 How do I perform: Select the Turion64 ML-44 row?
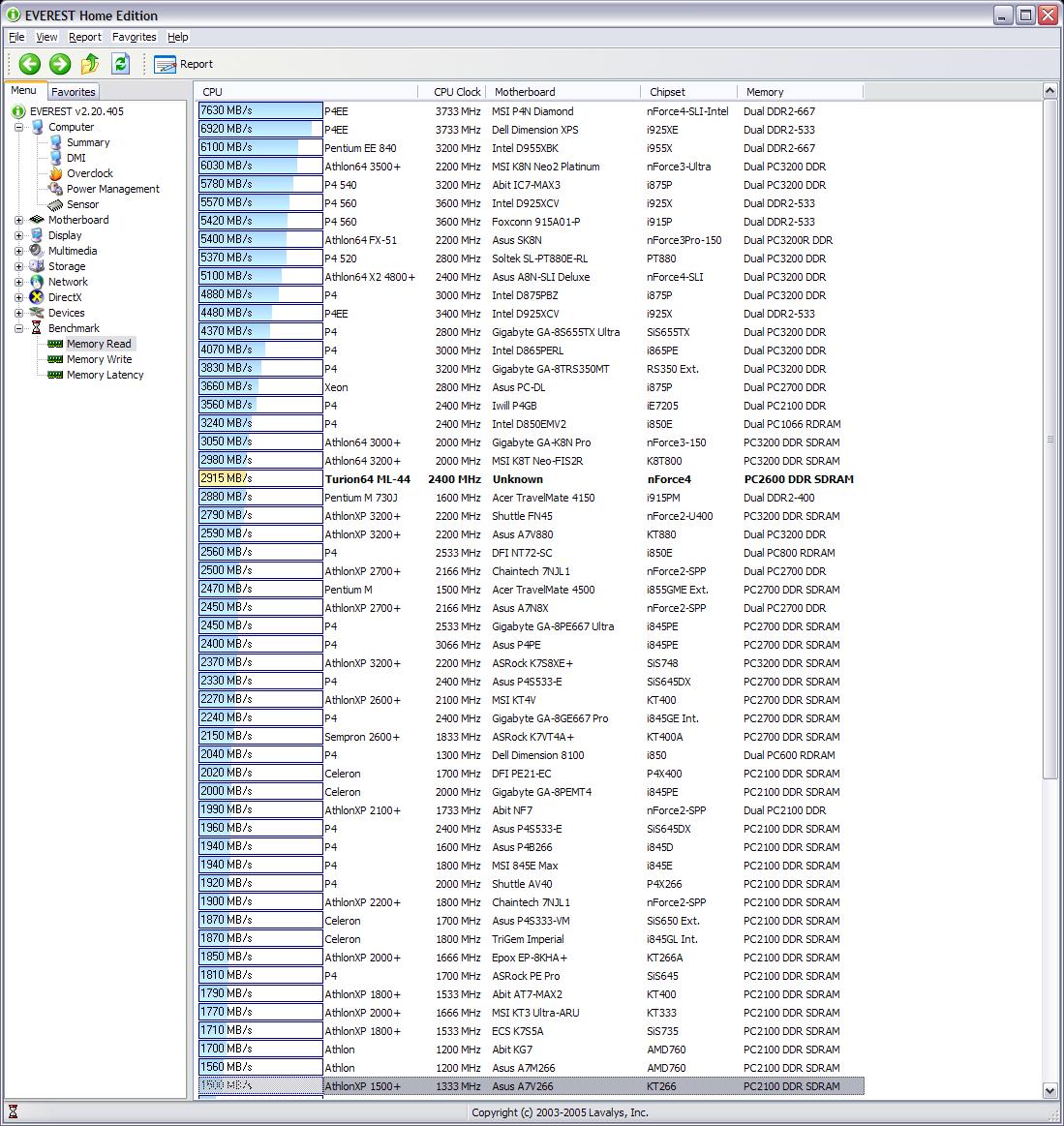(532, 479)
